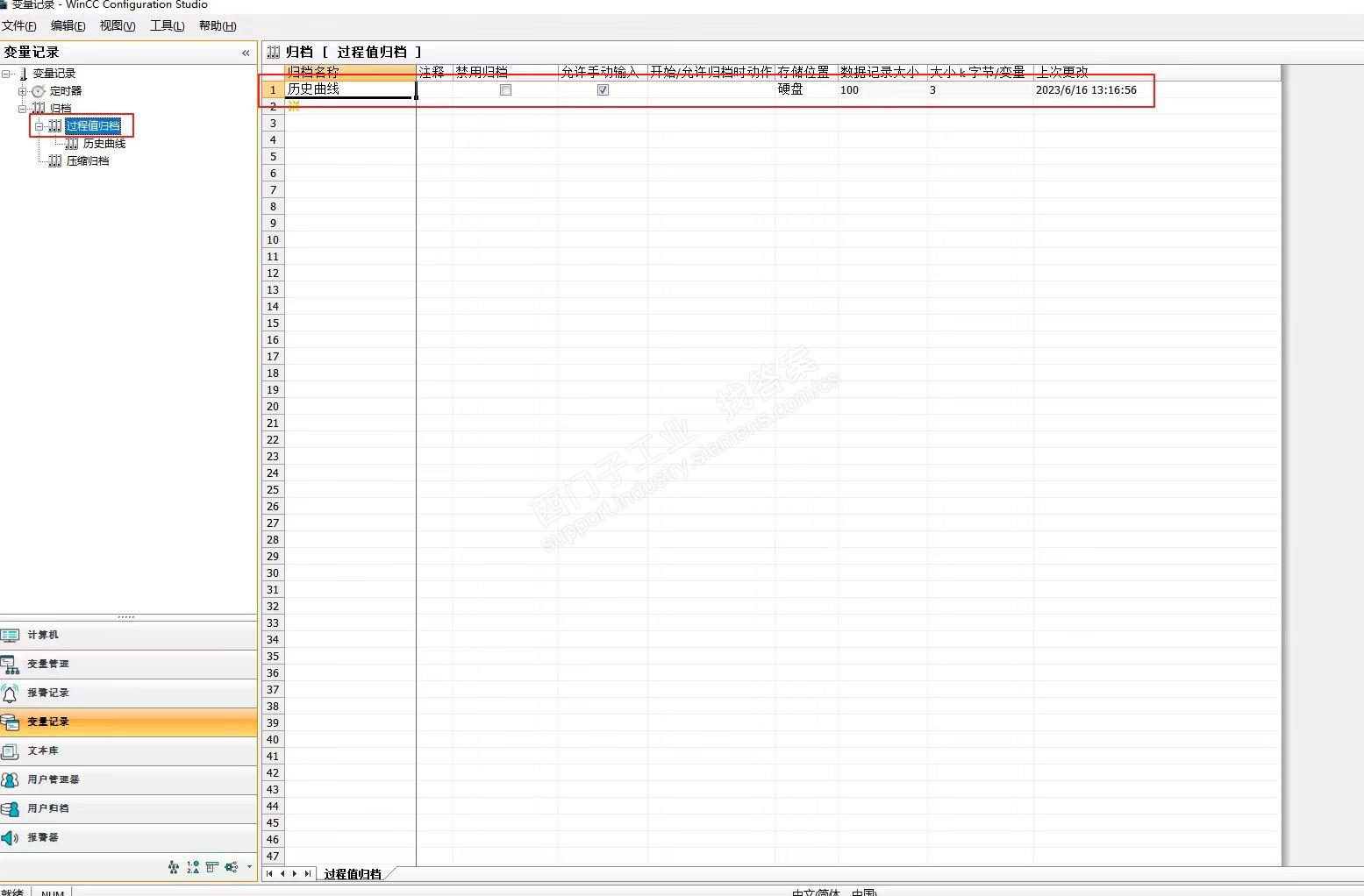The image size is (1364, 896).
Task: Select the 归档 node in the tree
Action: tap(61, 109)
